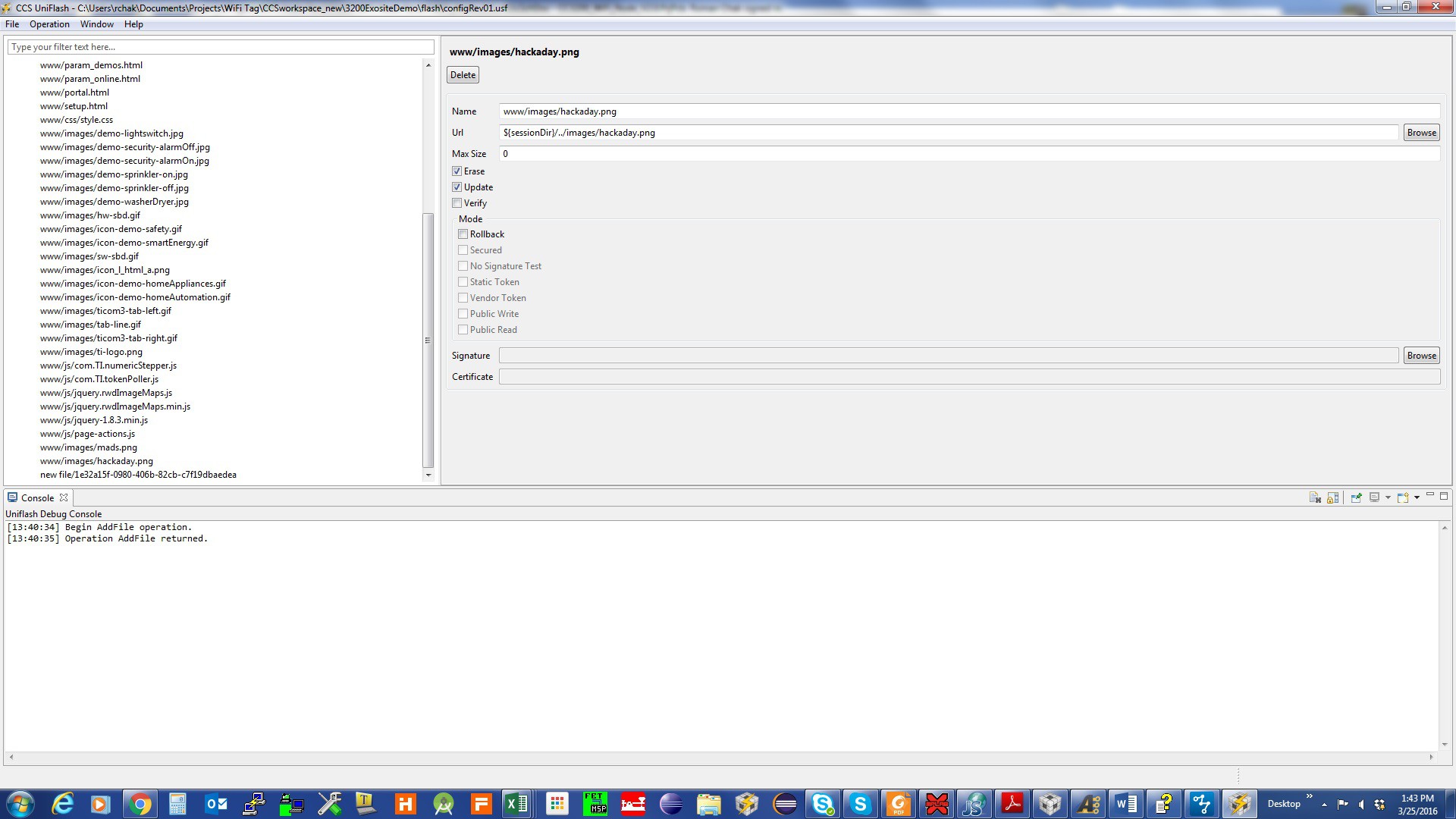Click the file list scroll-up arrow
This screenshot has height=819, width=1456.
click(x=428, y=65)
